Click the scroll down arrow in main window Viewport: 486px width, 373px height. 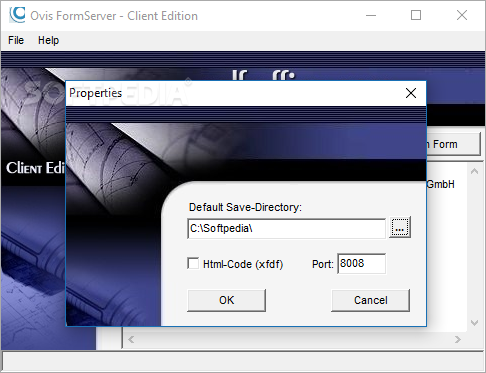click(474, 323)
